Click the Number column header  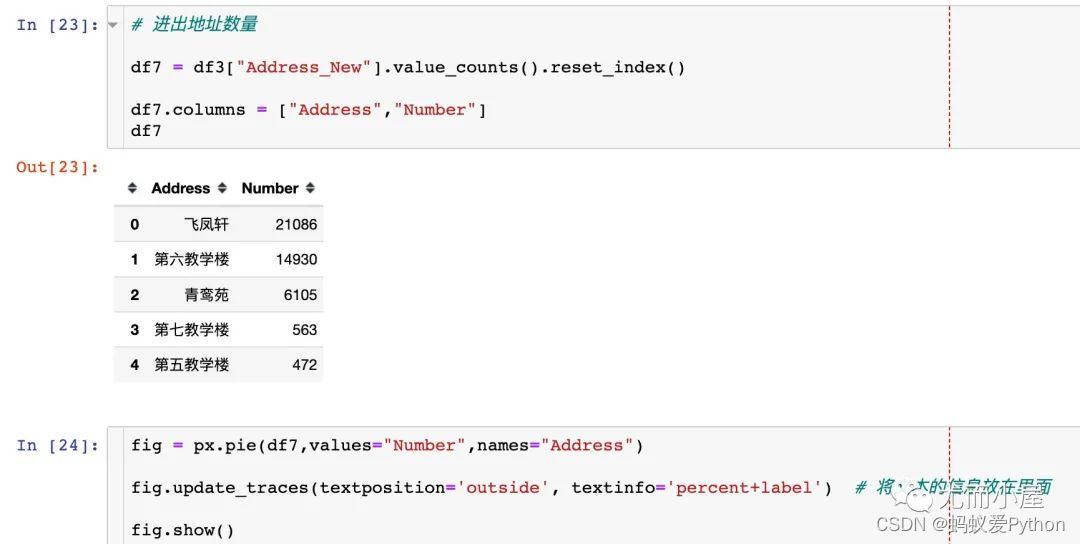point(270,188)
